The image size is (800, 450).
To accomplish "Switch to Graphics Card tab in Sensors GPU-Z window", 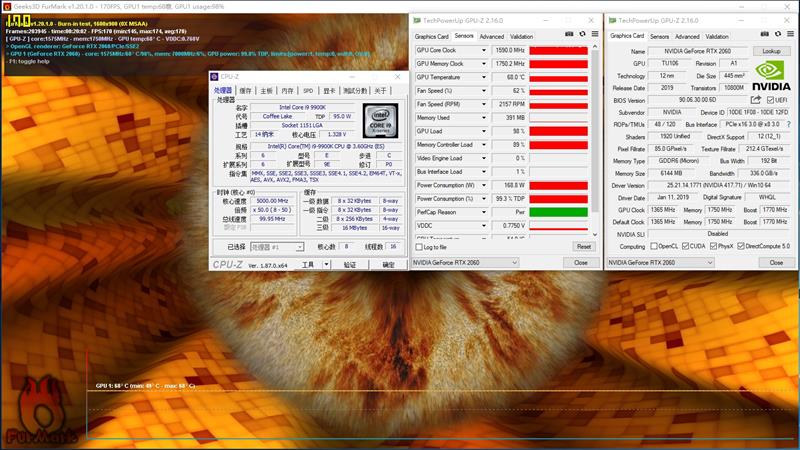I will pos(431,36).
